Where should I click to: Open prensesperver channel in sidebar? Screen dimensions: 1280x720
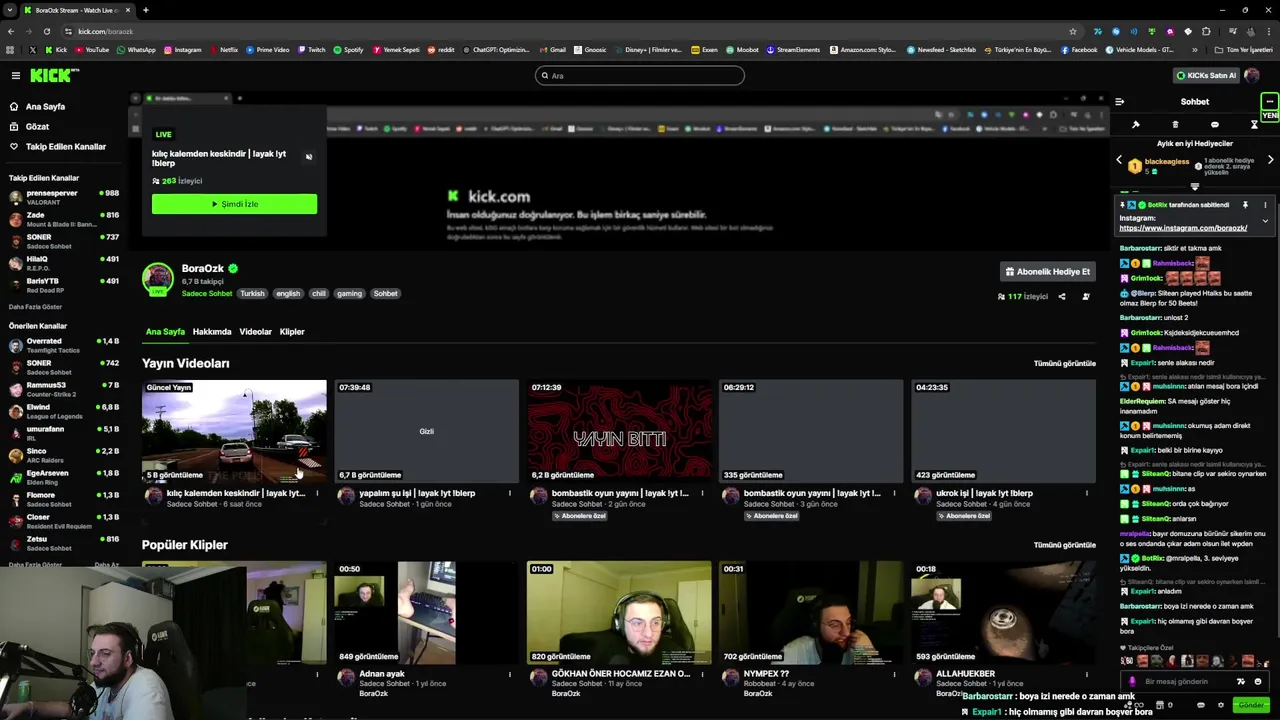[62, 197]
